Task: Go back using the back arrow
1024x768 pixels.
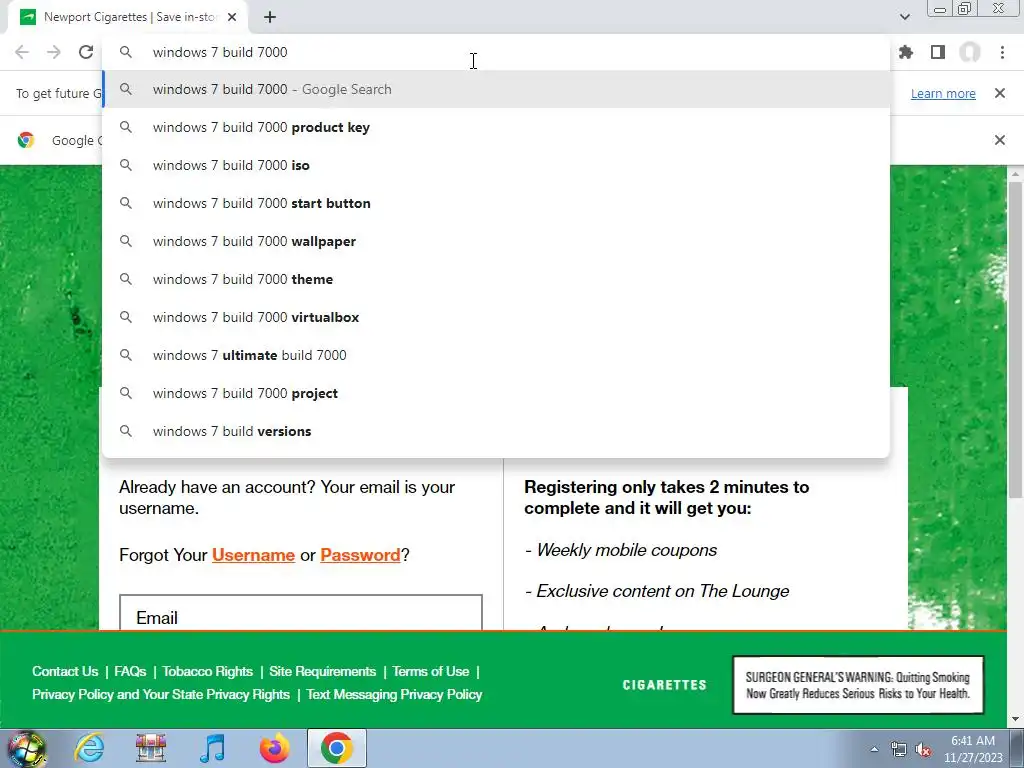Action: [x=22, y=52]
